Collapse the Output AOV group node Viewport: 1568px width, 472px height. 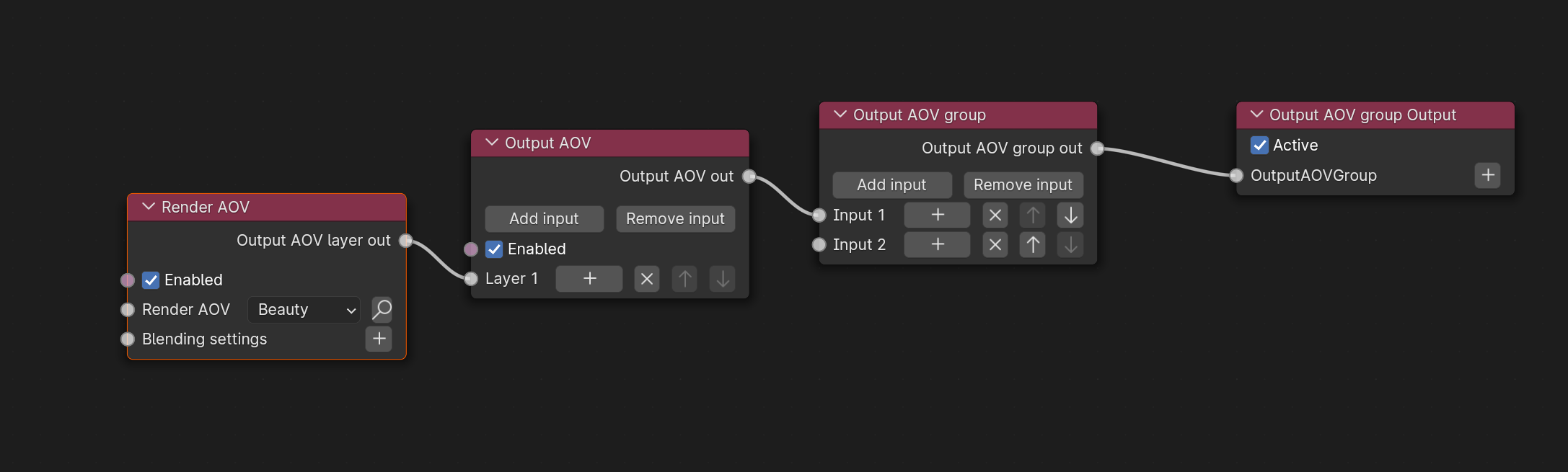840,115
